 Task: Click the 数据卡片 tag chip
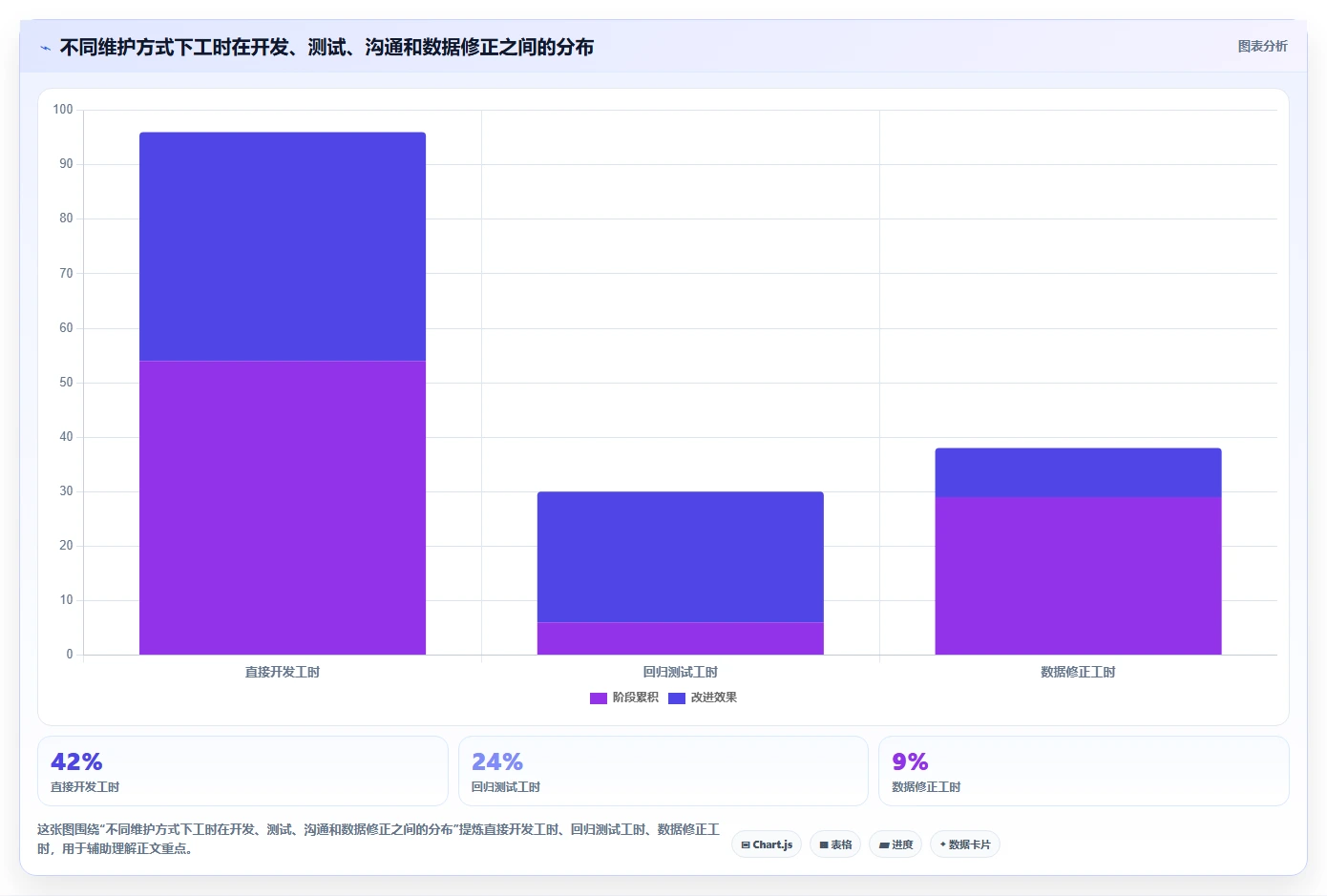click(965, 844)
